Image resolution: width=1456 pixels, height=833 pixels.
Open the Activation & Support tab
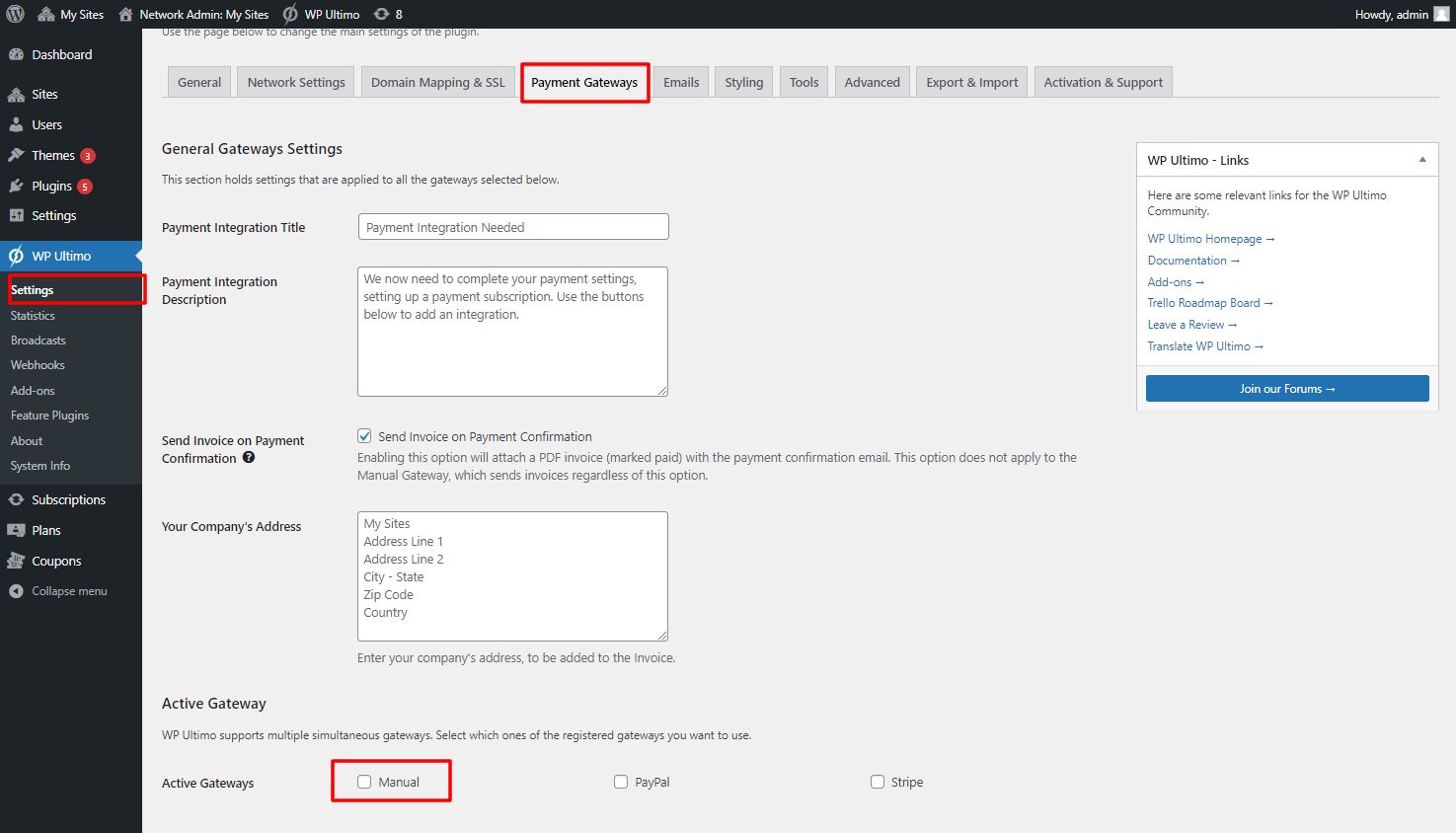pyautogui.click(x=1104, y=82)
